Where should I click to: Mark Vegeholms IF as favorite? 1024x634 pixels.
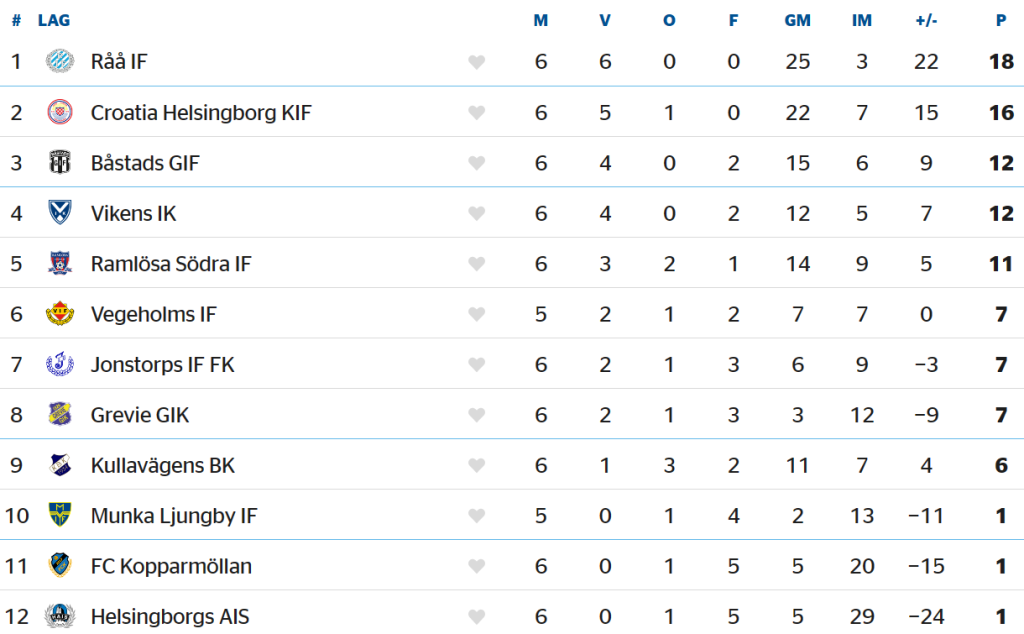pyautogui.click(x=476, y=315)
